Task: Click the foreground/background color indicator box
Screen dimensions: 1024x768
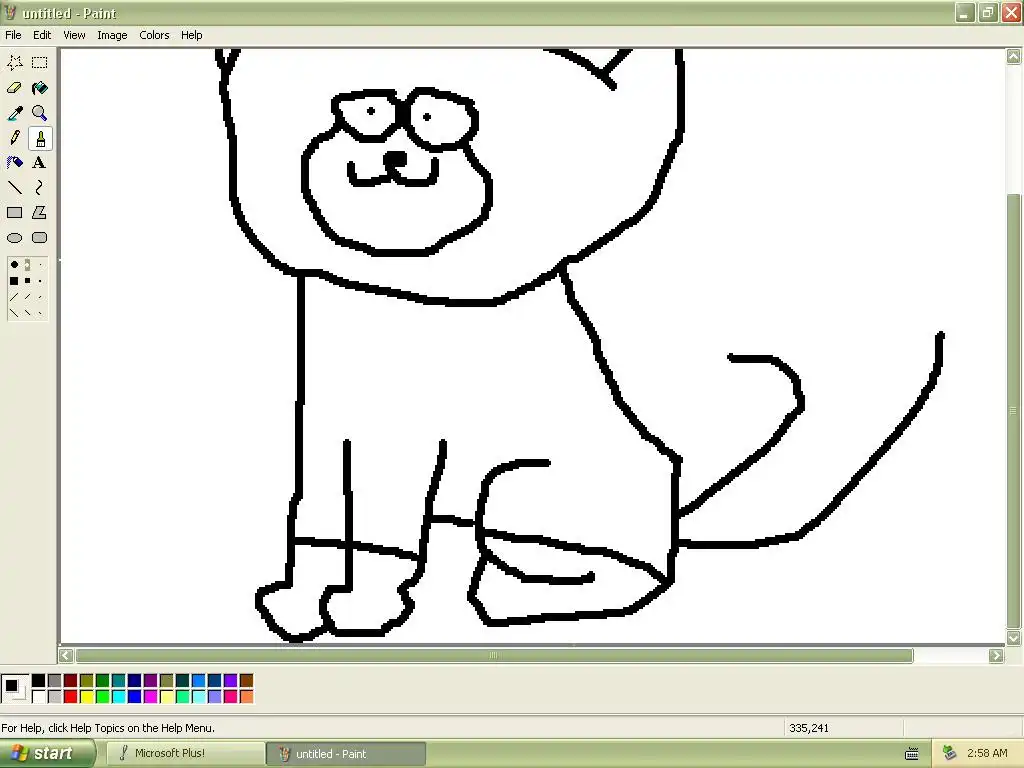Action: click(14, 688)
